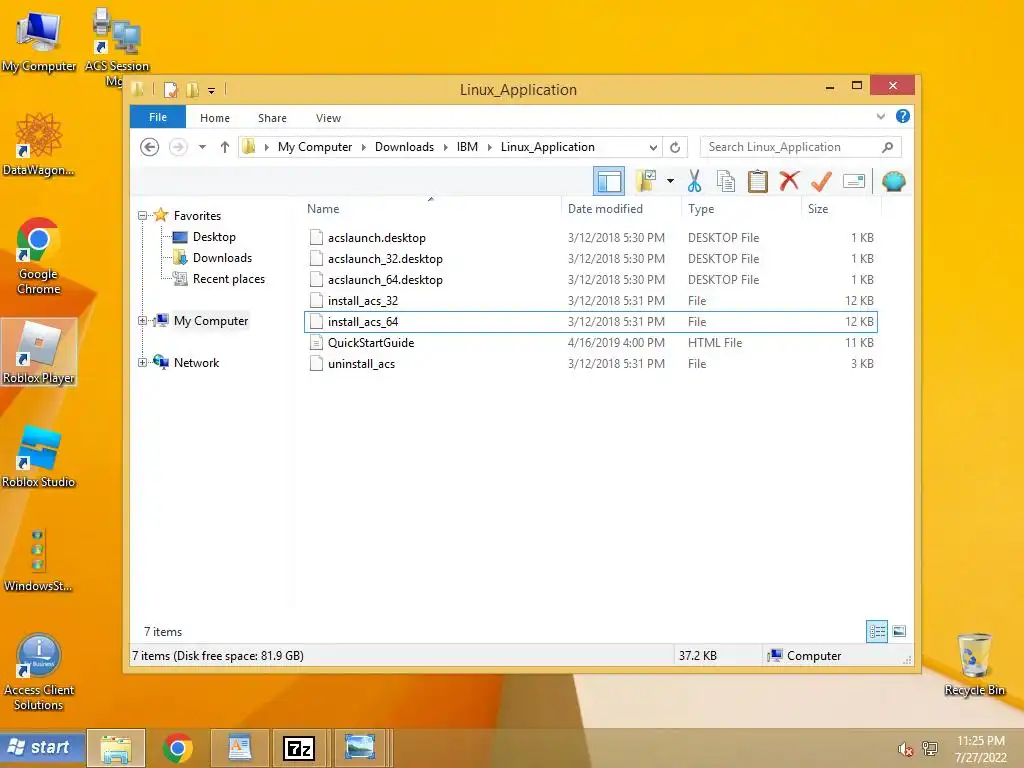Screen dimensions: 1024x768
Task: Go forward with the Forward arrow
Action: click(178, 147)
